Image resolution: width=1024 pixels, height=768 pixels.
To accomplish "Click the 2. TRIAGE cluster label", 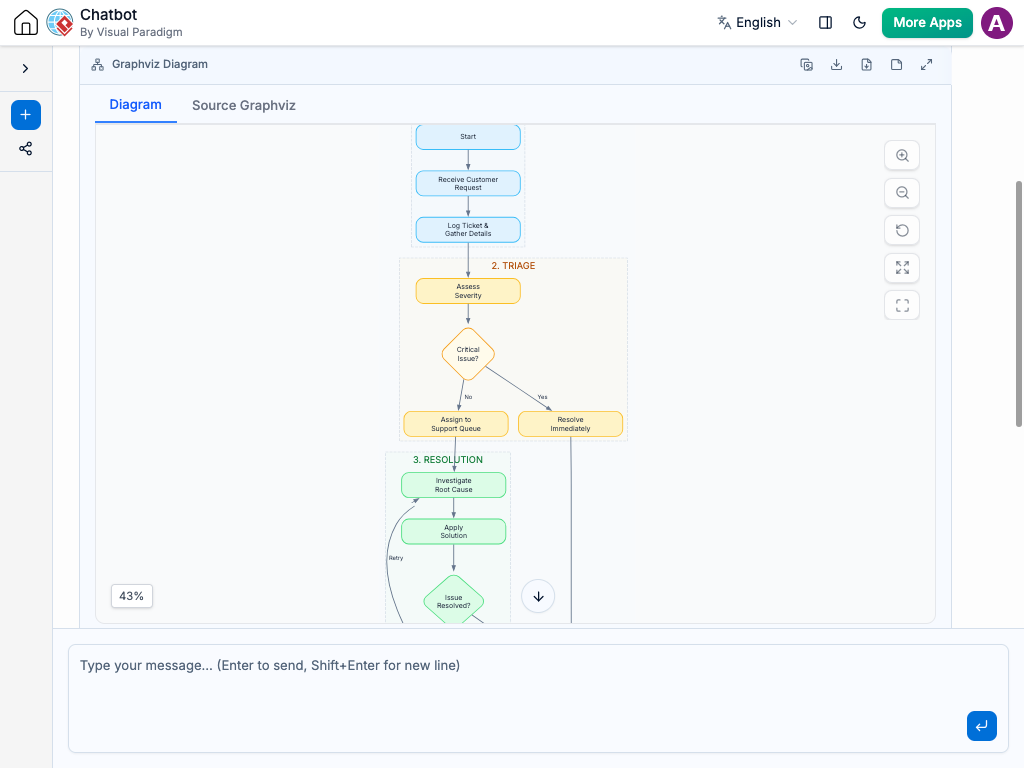I will (513, 266).
